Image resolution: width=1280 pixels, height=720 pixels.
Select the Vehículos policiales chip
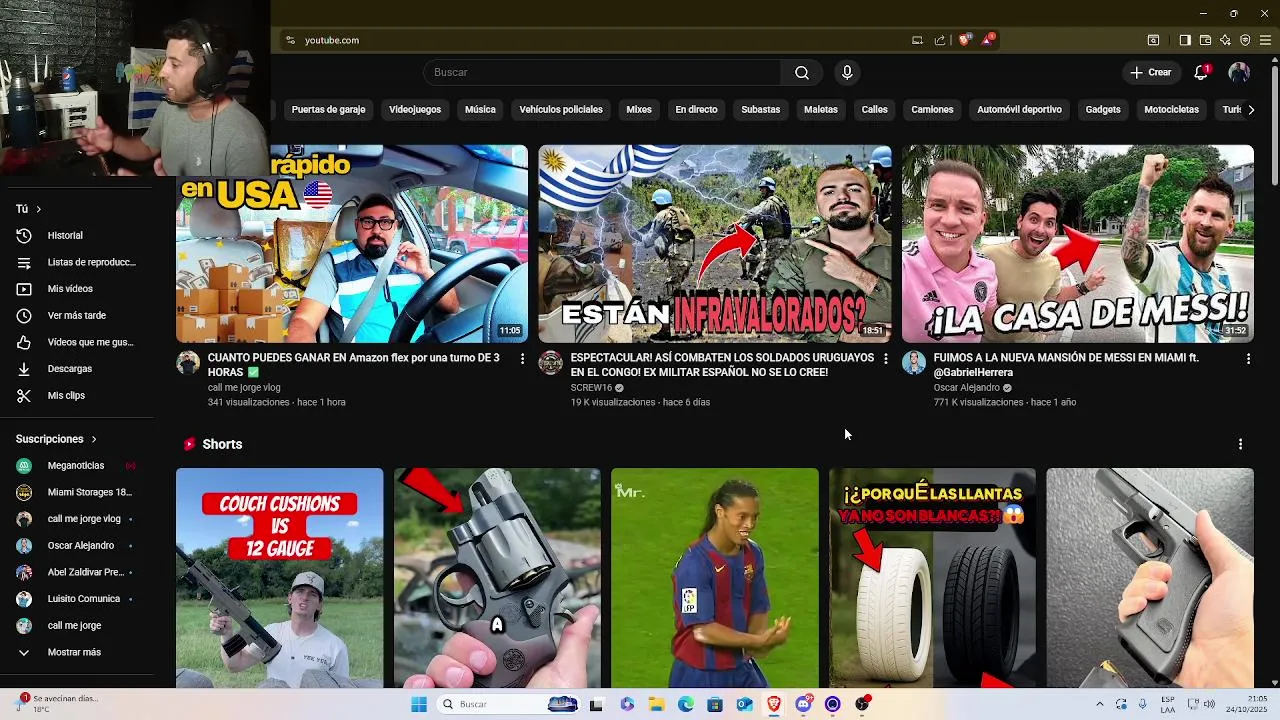coord(561,109)
